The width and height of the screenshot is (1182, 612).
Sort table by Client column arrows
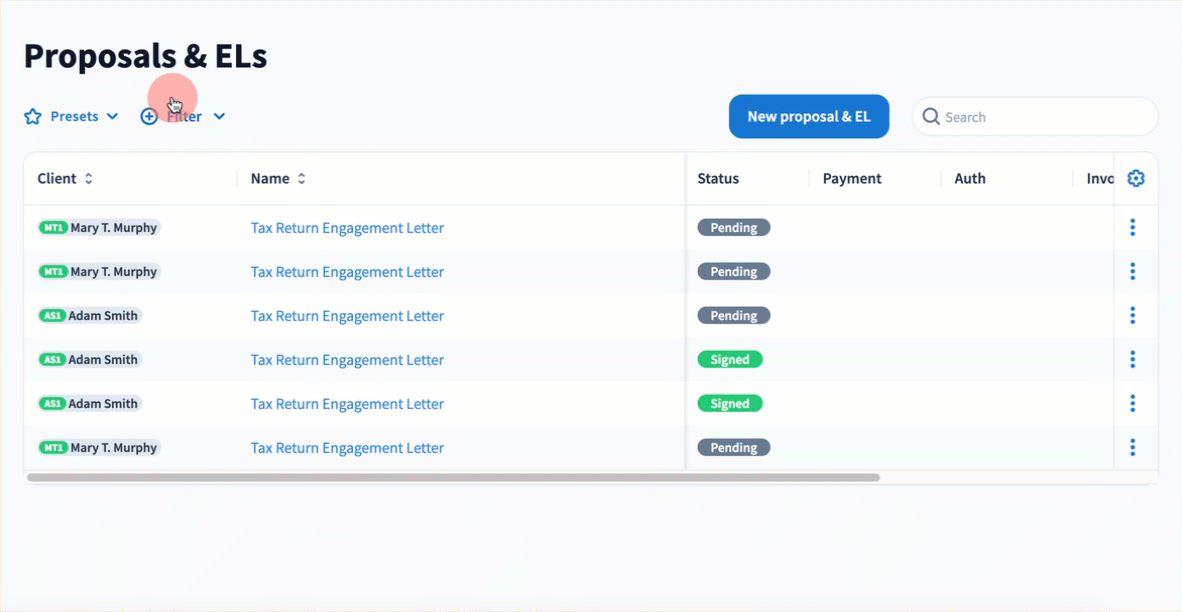coord(88,179)
